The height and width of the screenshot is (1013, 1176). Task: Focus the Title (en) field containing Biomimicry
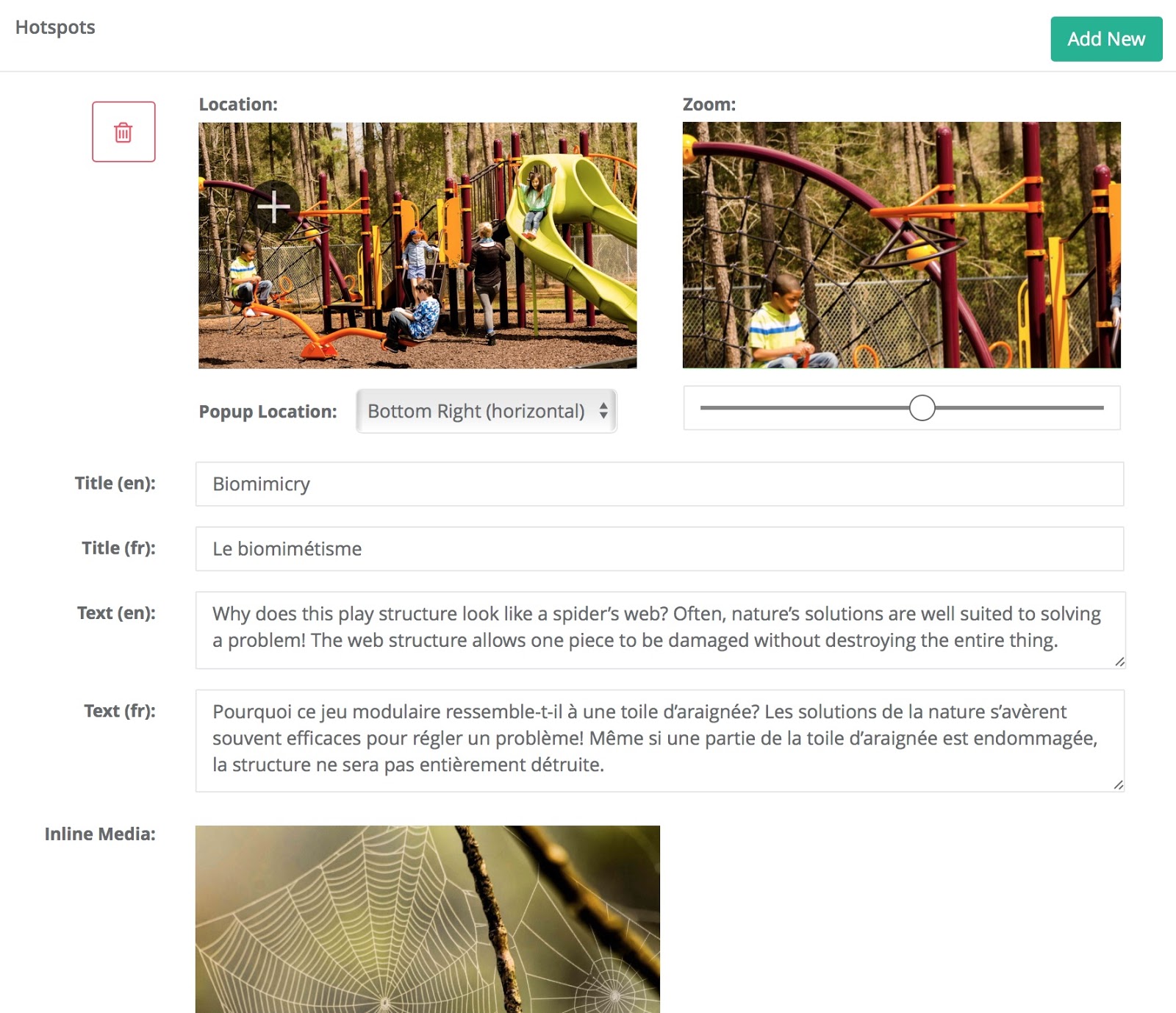(659, 484)
